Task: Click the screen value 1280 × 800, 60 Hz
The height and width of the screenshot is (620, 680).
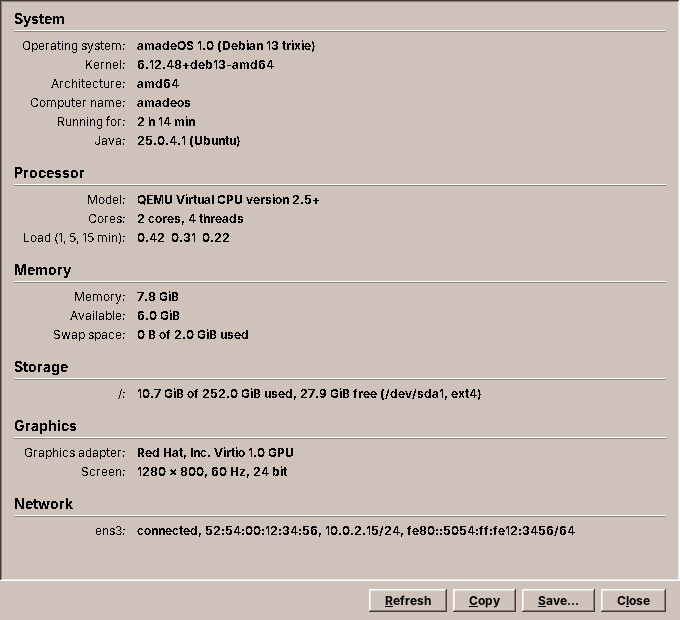Action: point(212,472)
